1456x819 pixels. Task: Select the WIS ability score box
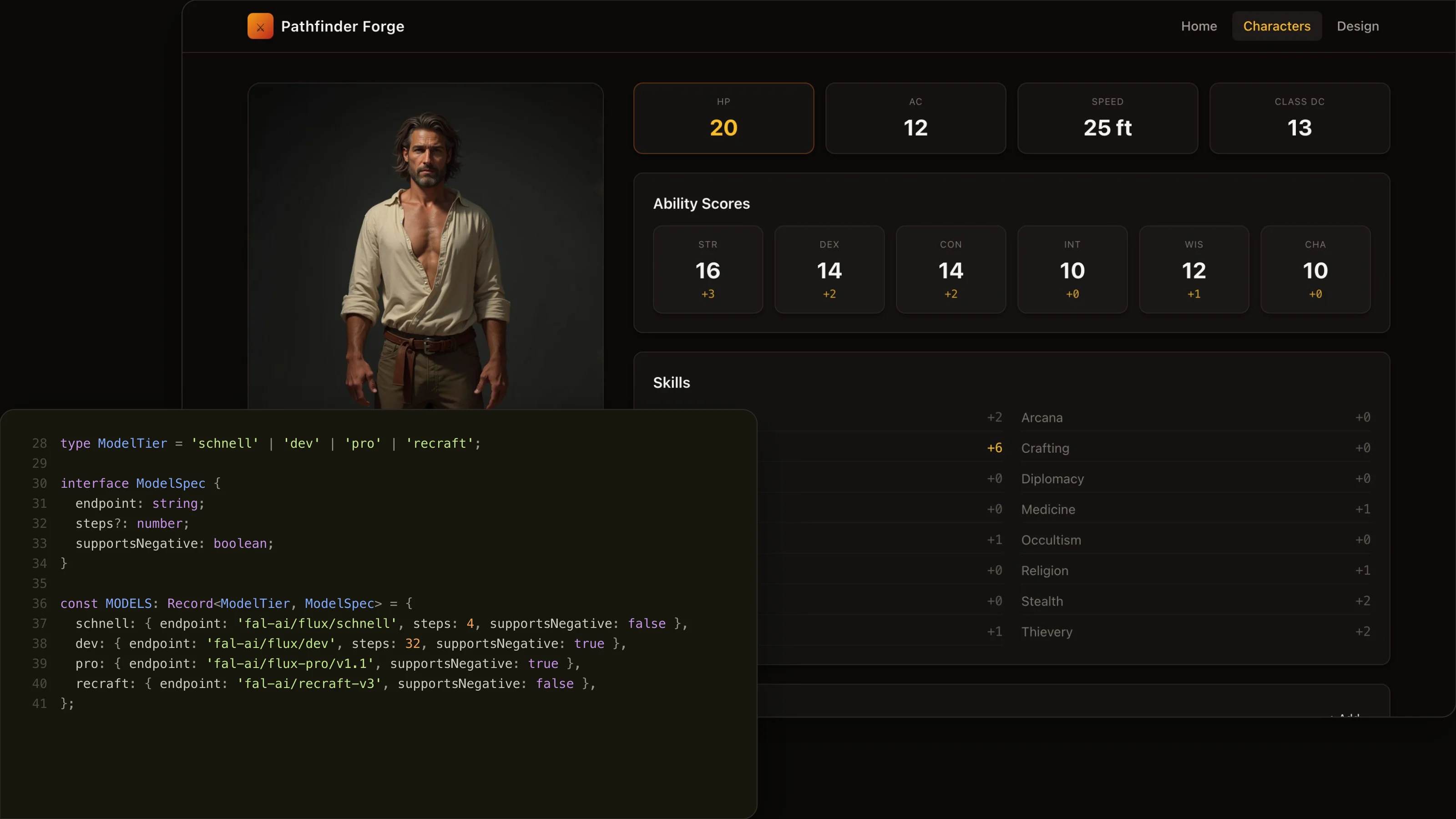[1194, 270]
